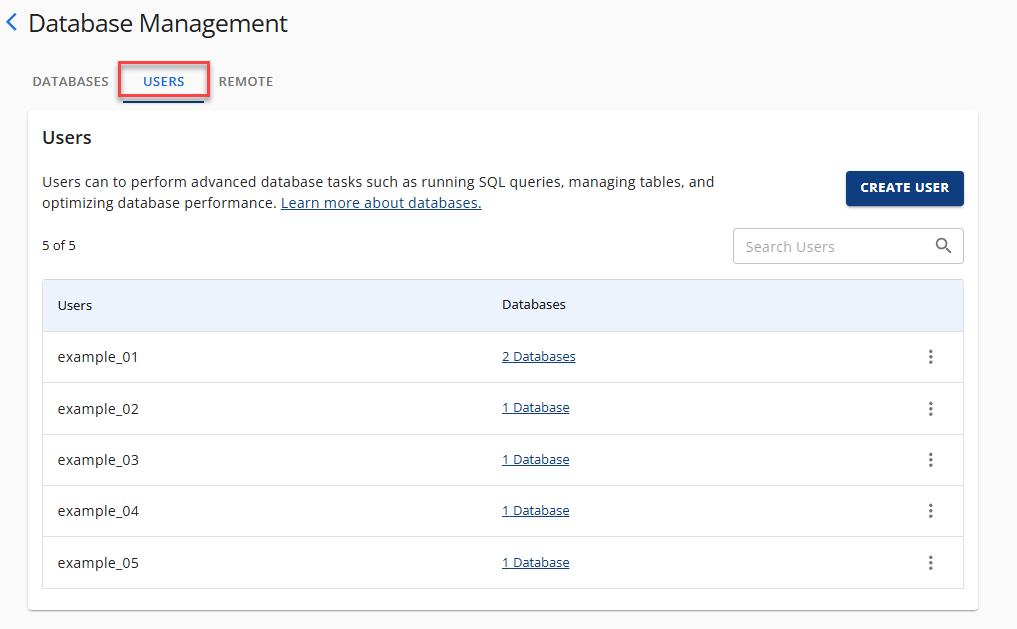The height and width of the screenshot is (629, 1017).
Task: Select the USERS tab
Action: pyautogui.click(x=163, y=81)
